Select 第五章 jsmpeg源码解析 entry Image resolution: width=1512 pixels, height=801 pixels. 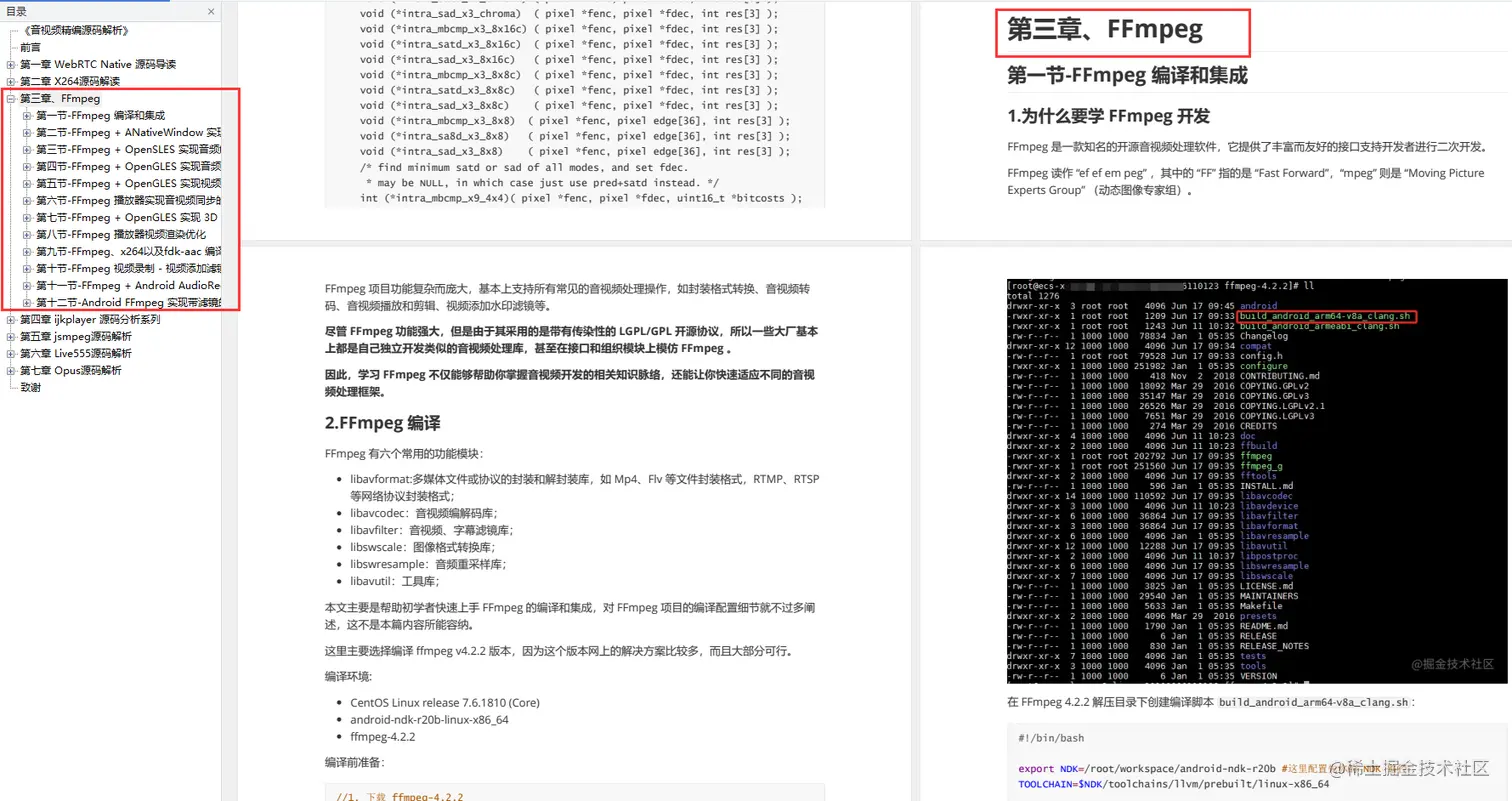76,337
